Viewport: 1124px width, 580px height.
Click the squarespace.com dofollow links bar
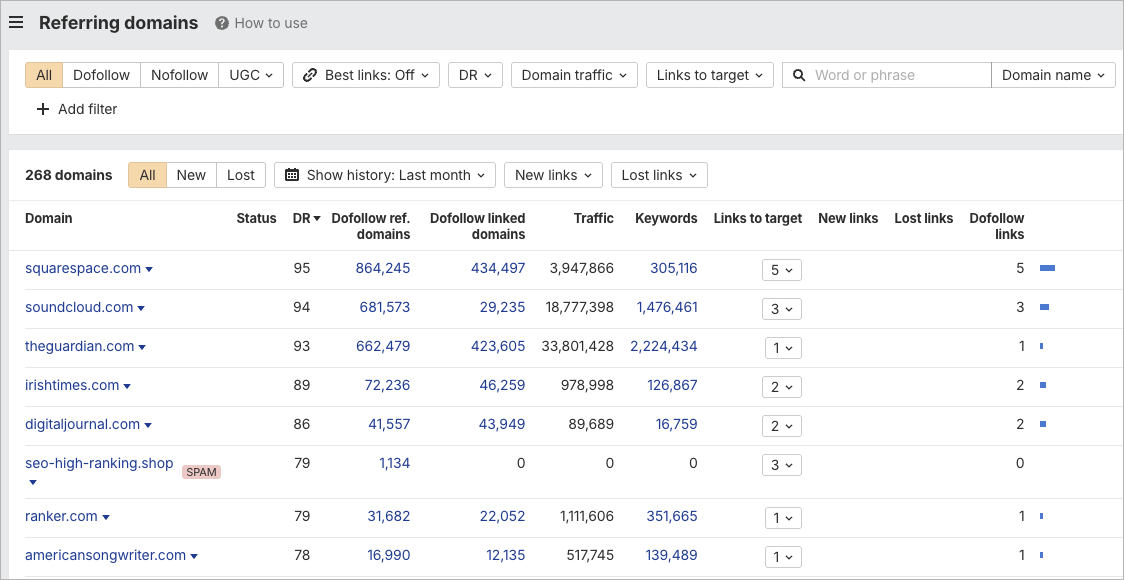pyautogui.click(x=1047, y=268)
